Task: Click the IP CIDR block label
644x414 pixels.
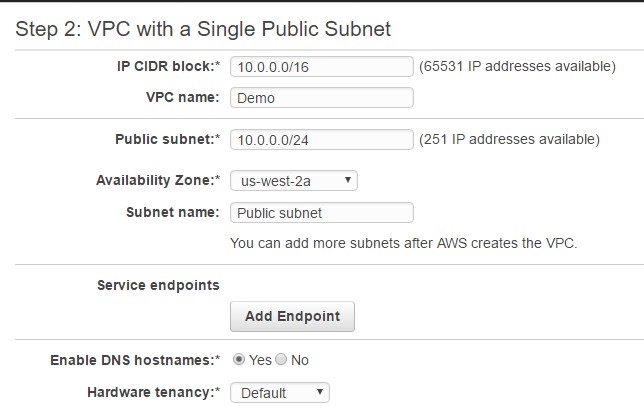Action: pyautogui.click(x=168, y=66)
